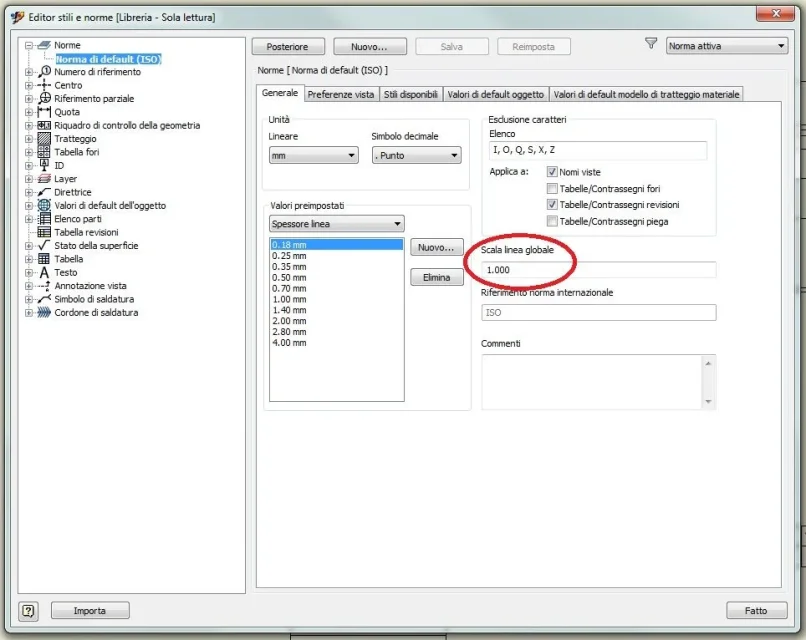Toggle Tabelle/Contrassegni revisioni checkbox

552,205
